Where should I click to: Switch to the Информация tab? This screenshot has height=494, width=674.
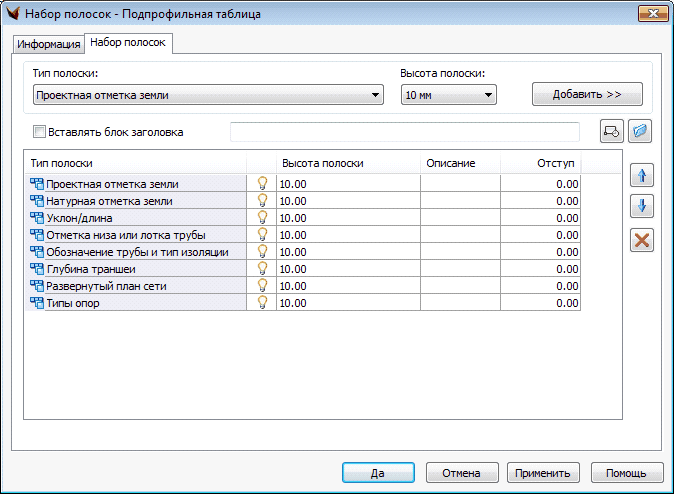[x=48, y=44]
